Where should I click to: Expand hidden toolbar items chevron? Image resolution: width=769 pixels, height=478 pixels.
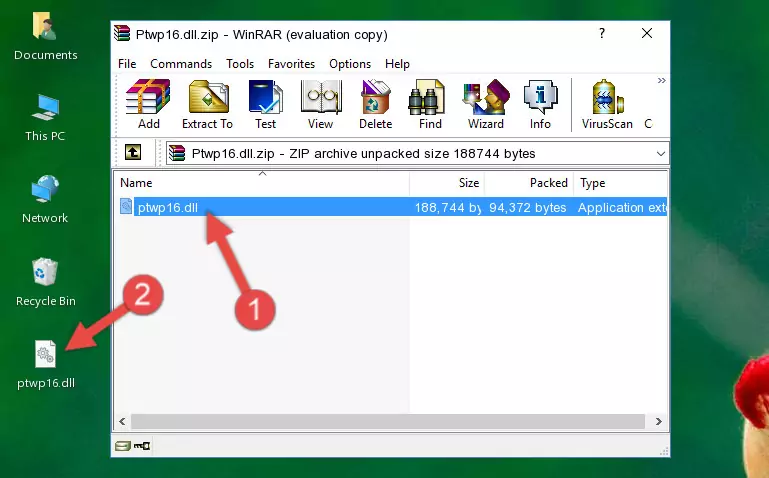coord(662,80)
